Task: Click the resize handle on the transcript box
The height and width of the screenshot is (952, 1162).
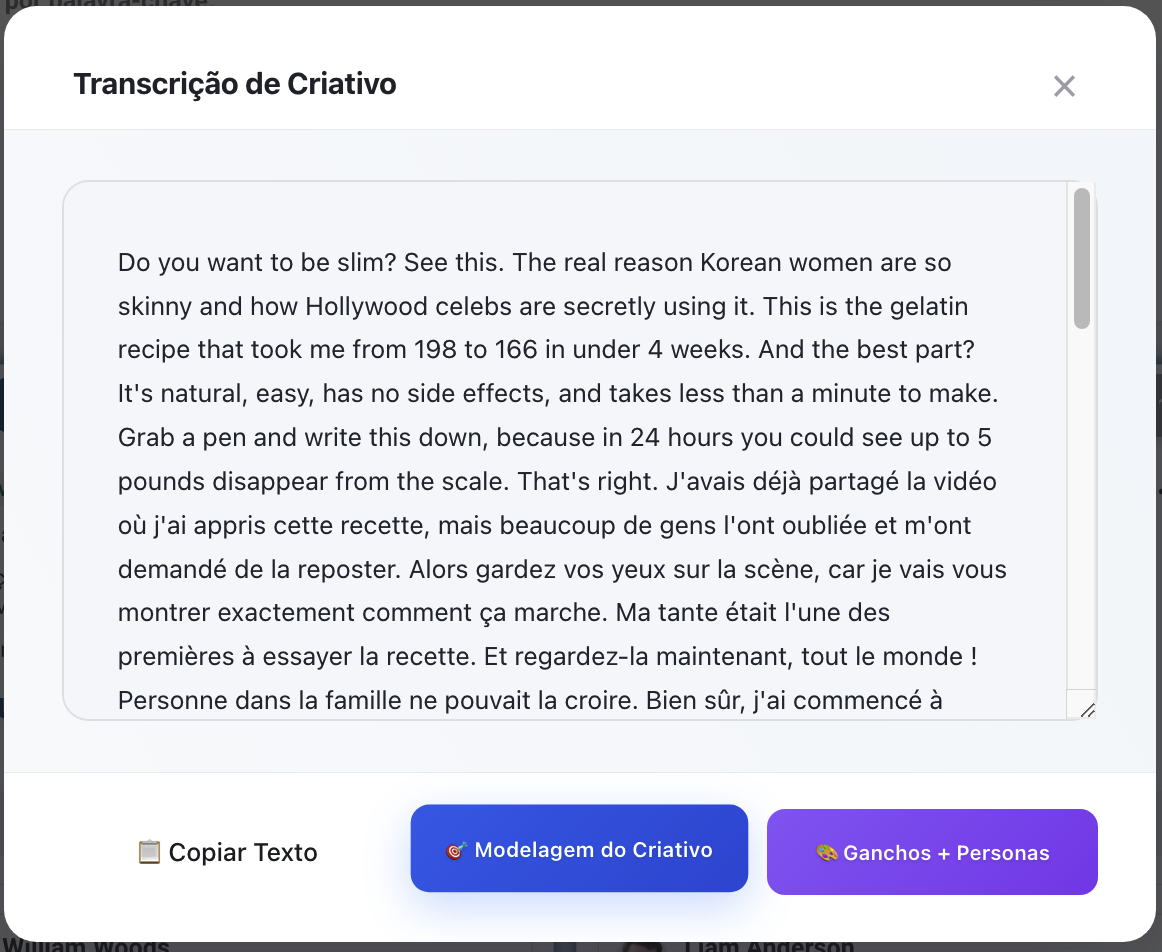Action: coord(1089,712)
